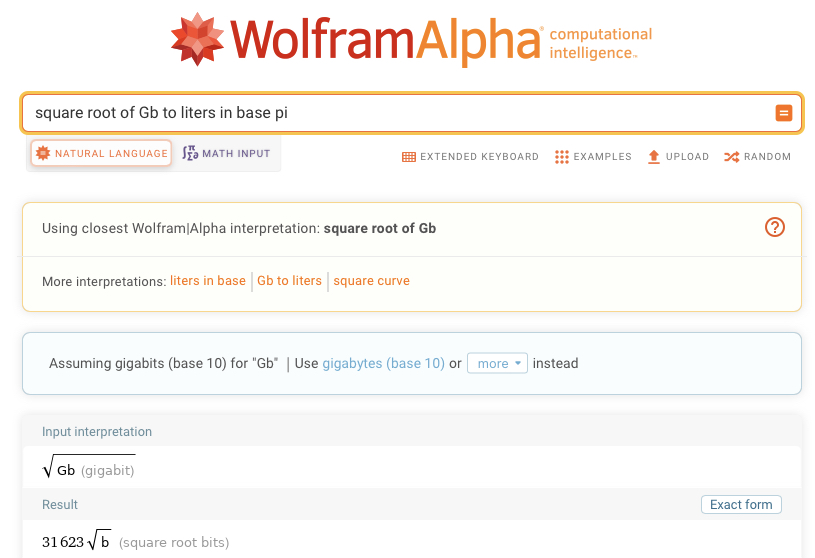The height and width of the screenshot is (558, 815).
Task: Open the 'more' assumptions dropdown
Action: click(x=497, y=363)
